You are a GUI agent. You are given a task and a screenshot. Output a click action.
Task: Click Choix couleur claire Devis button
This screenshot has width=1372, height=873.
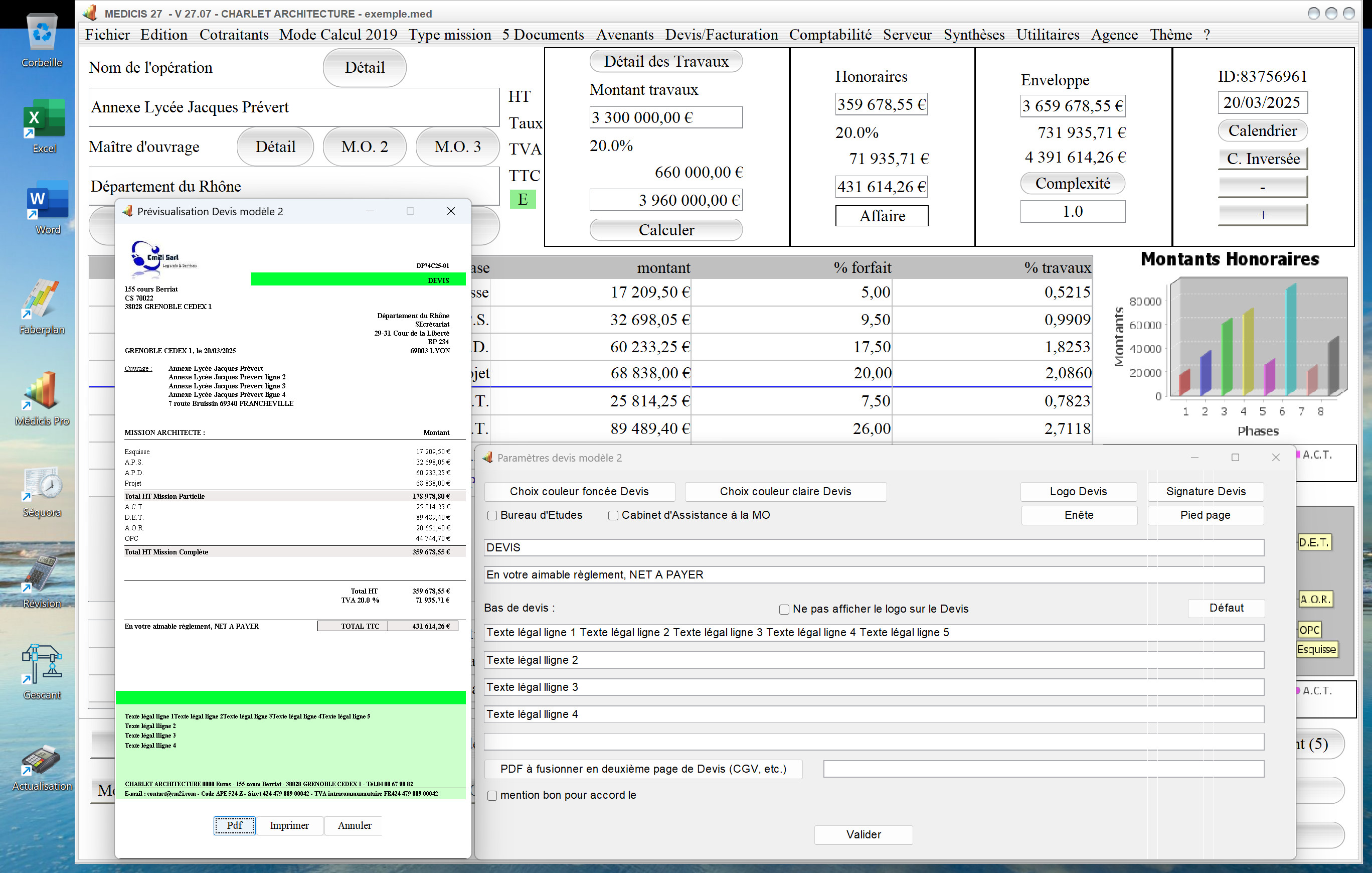(x=785, y=492)
